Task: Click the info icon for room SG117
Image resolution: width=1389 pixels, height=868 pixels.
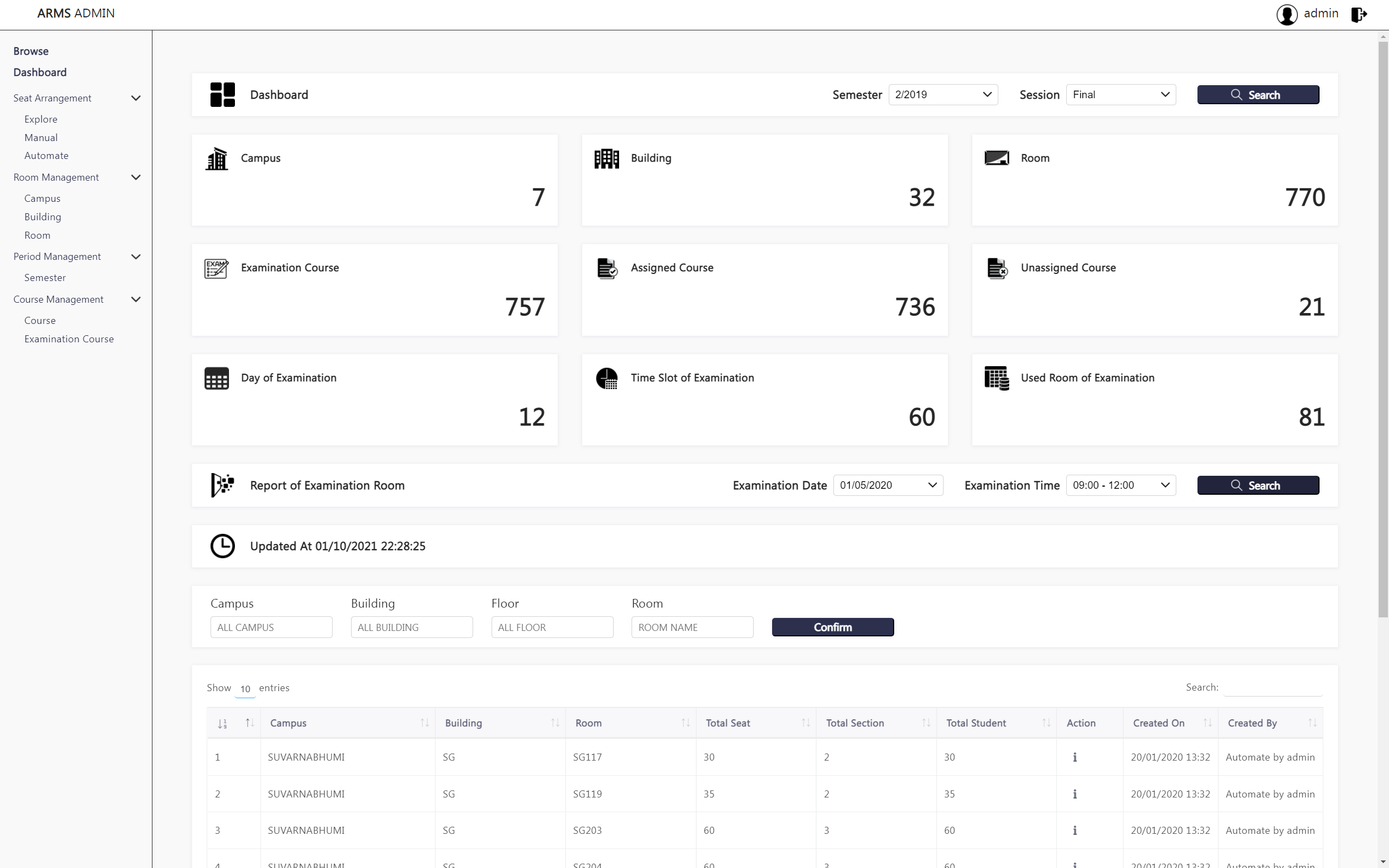Action: point(1074,757)
